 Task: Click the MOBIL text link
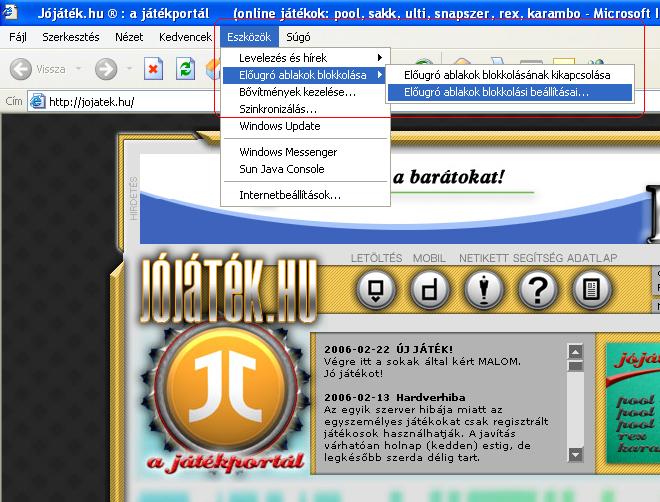(x=429, y=258)
